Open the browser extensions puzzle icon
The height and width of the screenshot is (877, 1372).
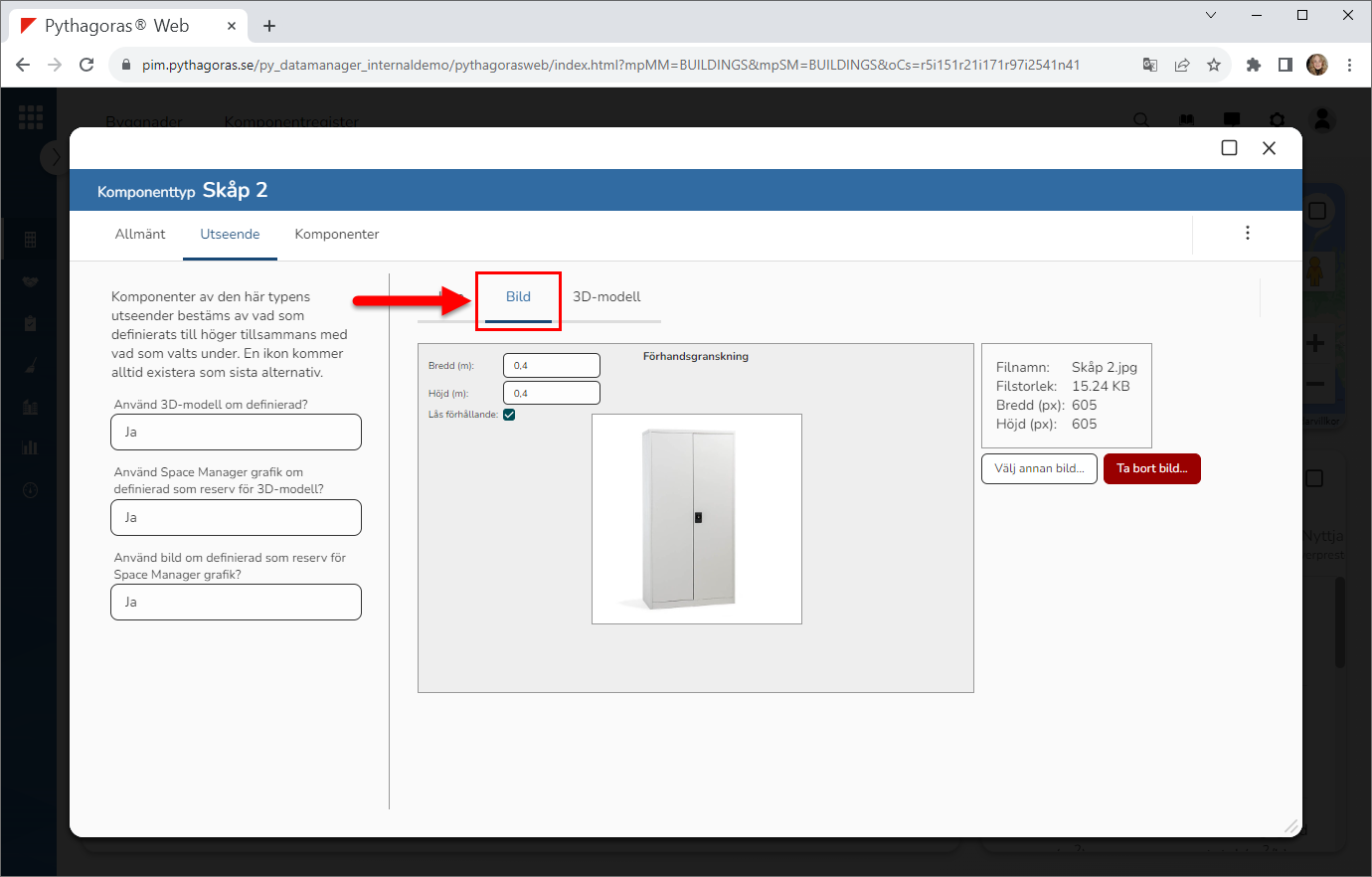coord(1254,65)
